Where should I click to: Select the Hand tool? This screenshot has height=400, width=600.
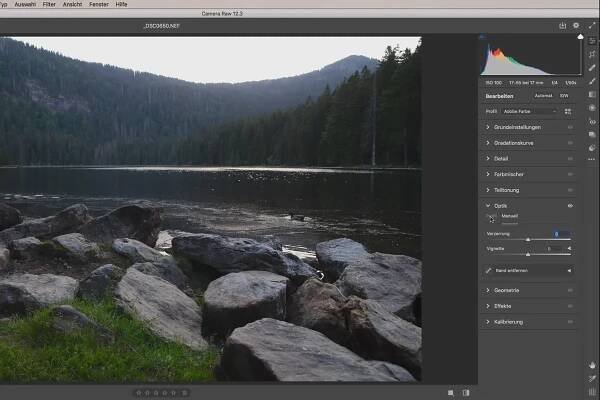[x=592, y=365]
